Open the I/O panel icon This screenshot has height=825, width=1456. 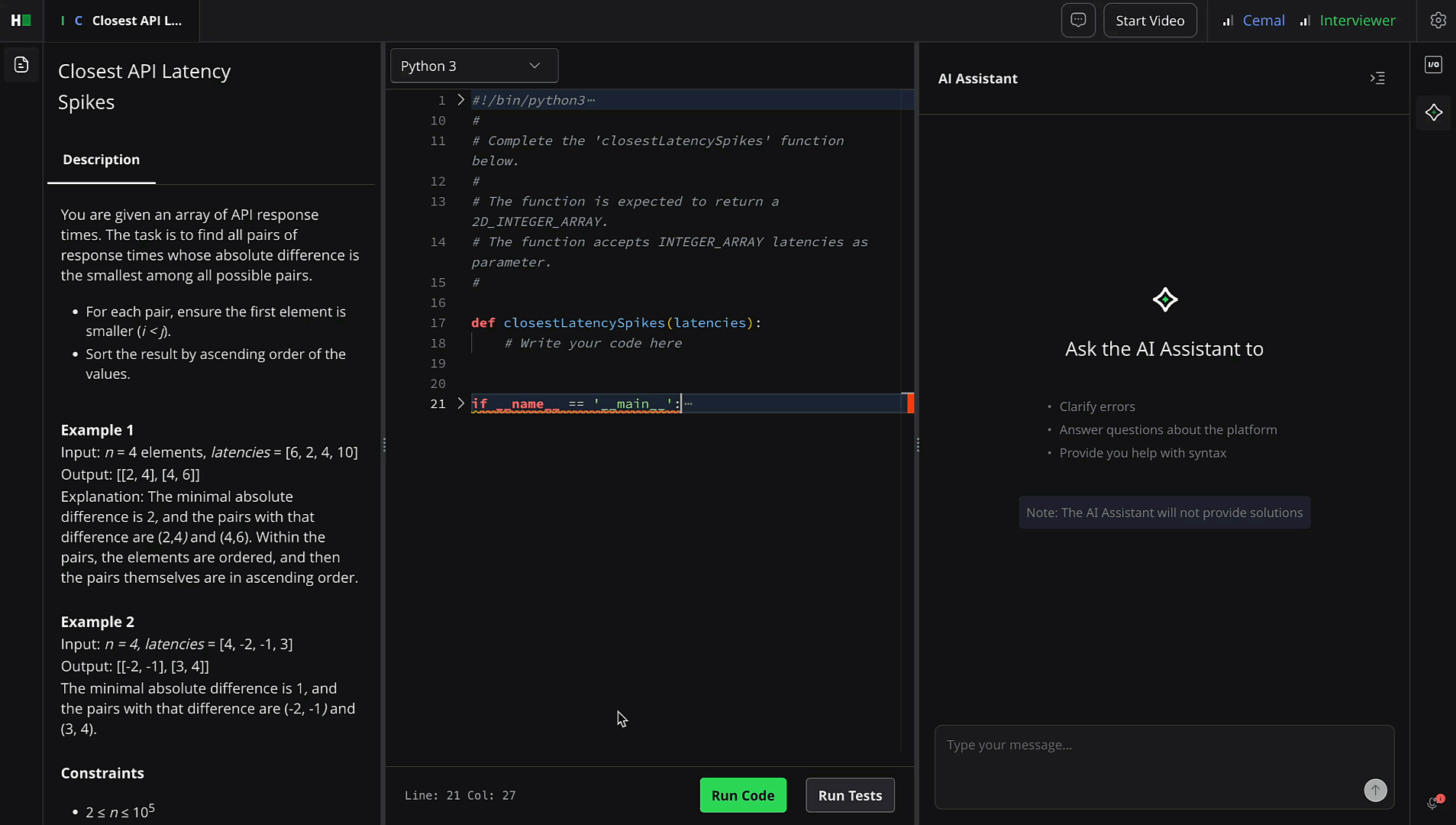point(1434,64)
